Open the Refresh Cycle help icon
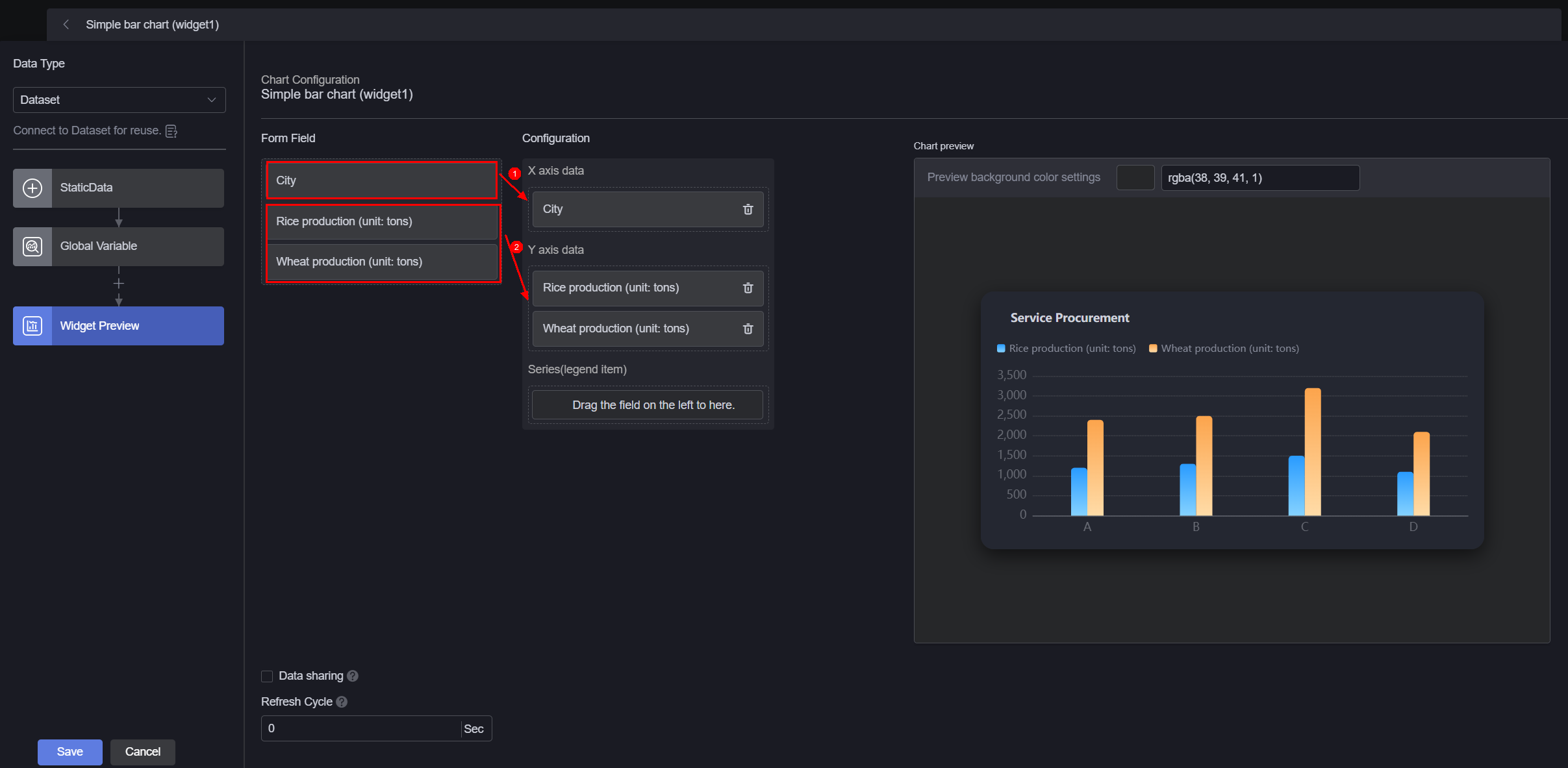Image resolution: width=1568 pixels, height=768 pixels. 342,702
